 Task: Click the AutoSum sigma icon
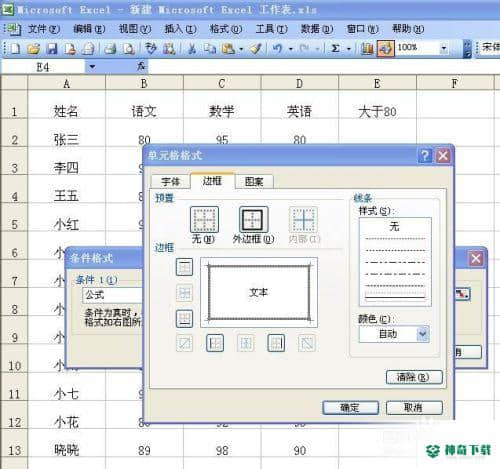pos(335,49)
